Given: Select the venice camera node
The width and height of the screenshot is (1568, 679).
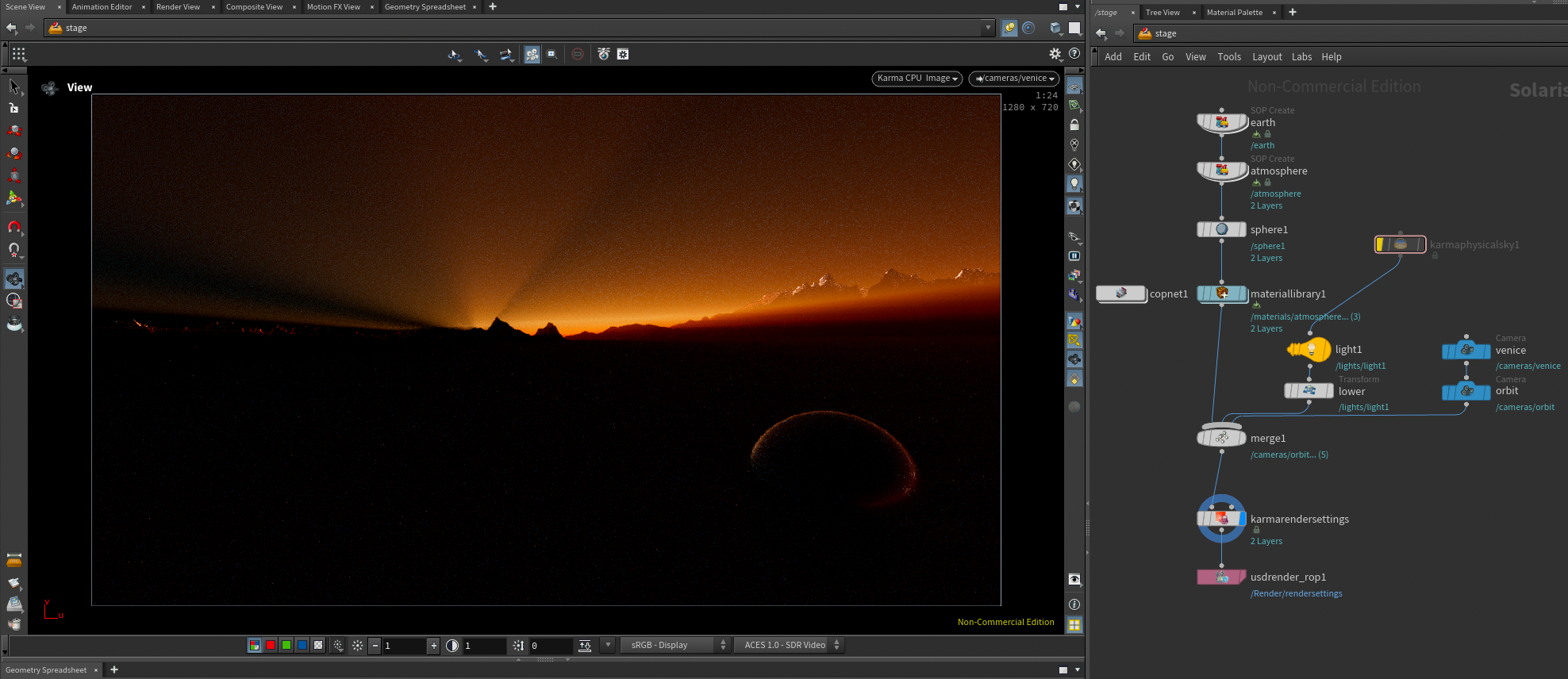Looking at the screenshot, I should click(1466, 350).
